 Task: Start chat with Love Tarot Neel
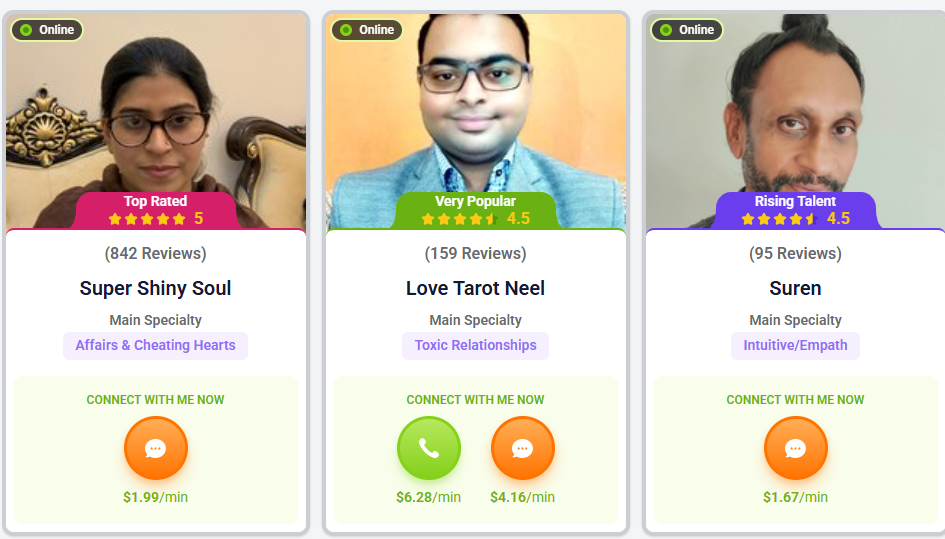[523, 448]
